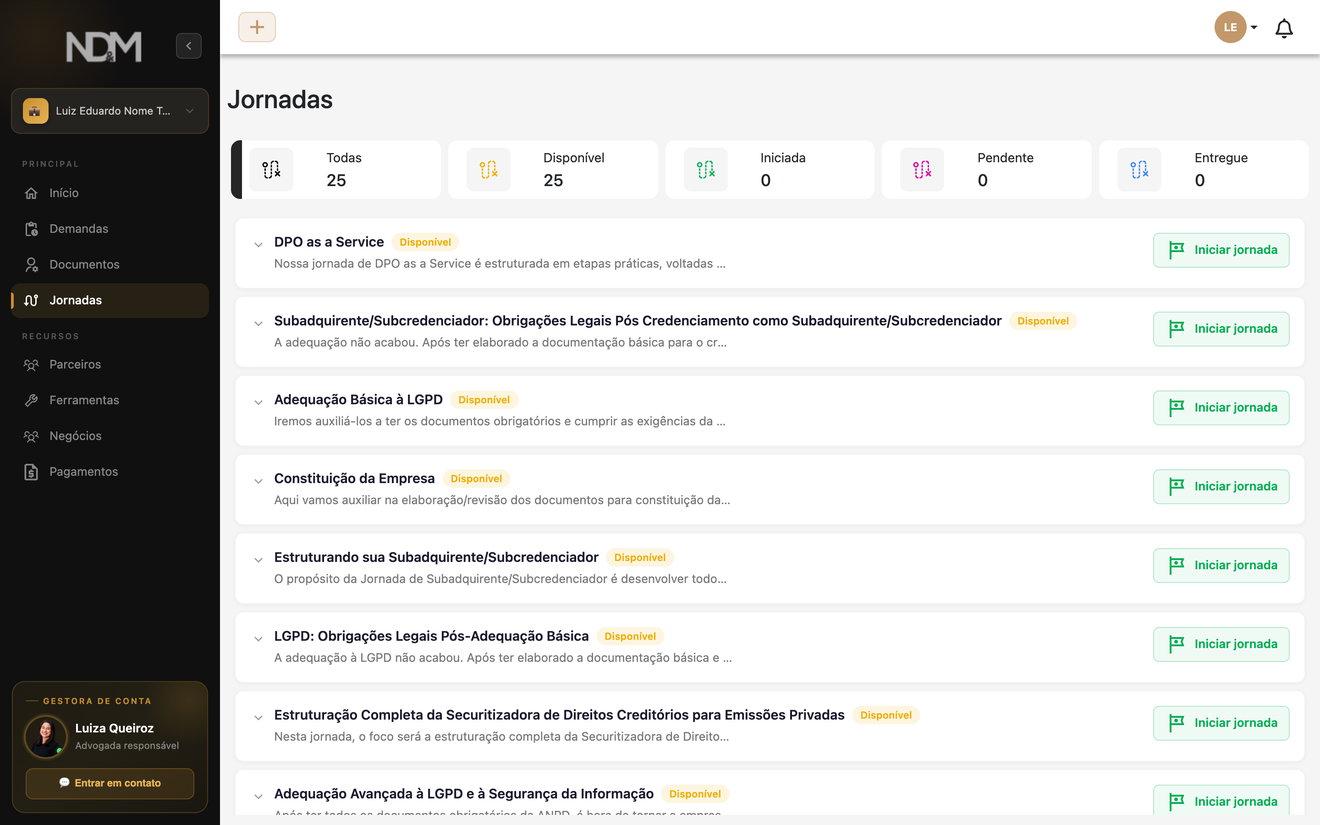This screenshot has height=825, width=1320.
Task: Click the Disponível filter card icon
Action: pos(489,169)
